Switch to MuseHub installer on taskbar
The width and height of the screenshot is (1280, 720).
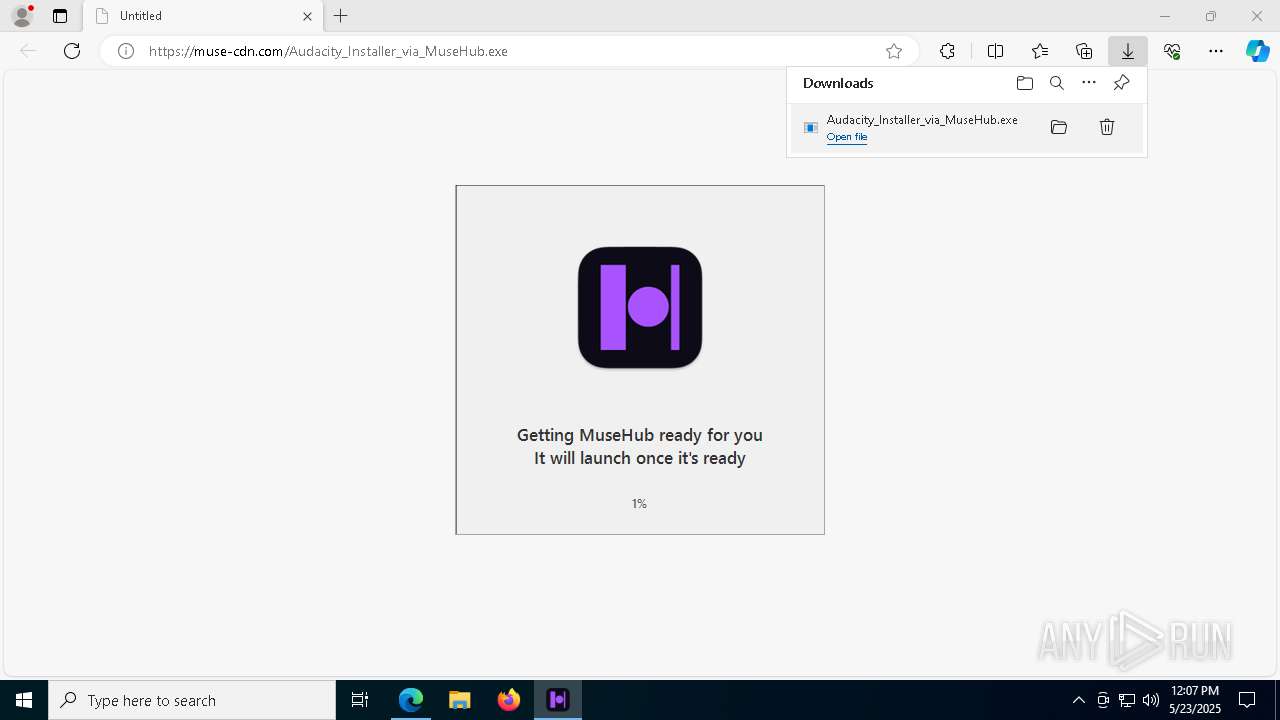558,700
